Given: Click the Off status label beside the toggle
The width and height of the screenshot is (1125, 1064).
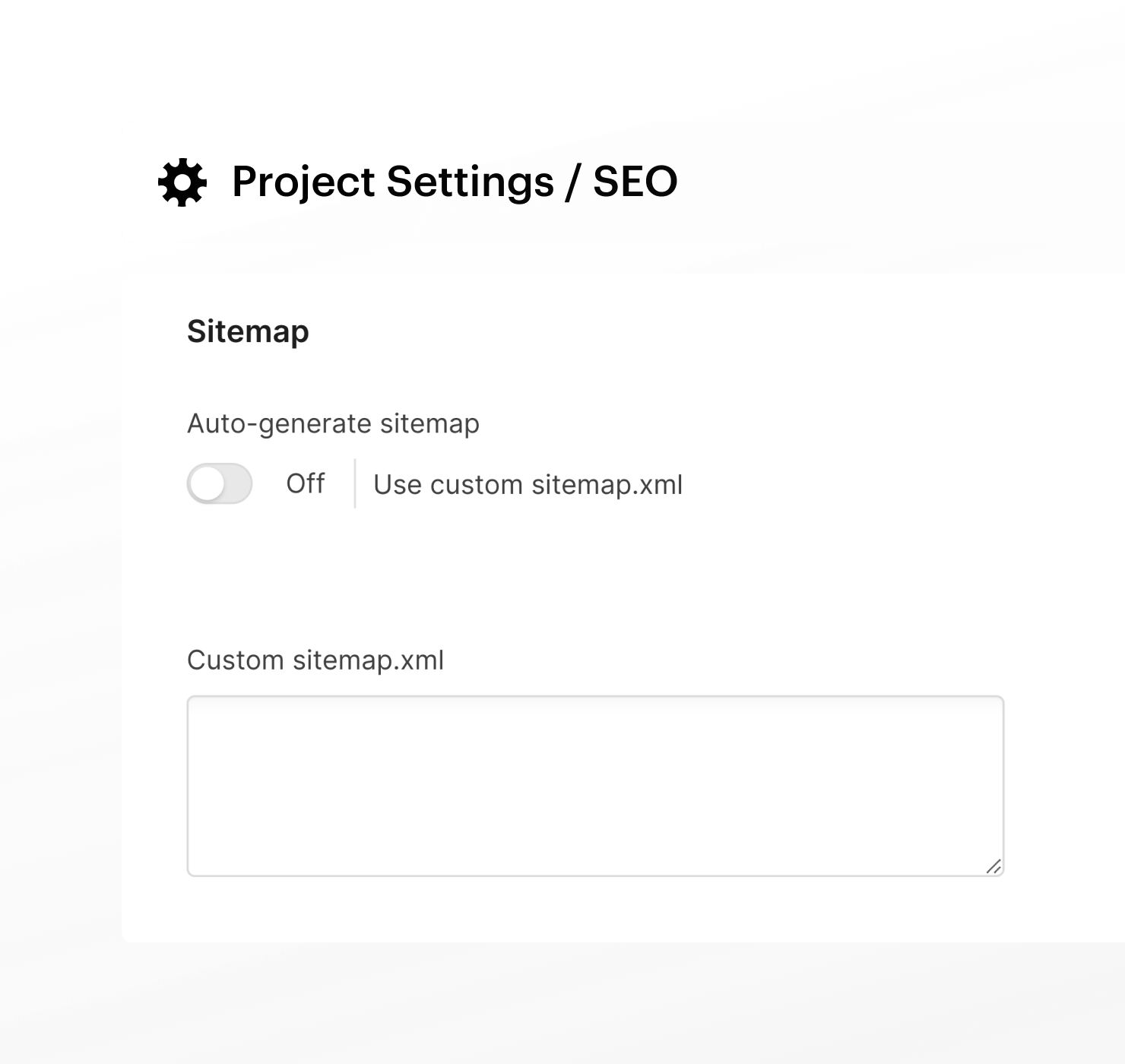Looking at the screenshot, I should (305, 483).
